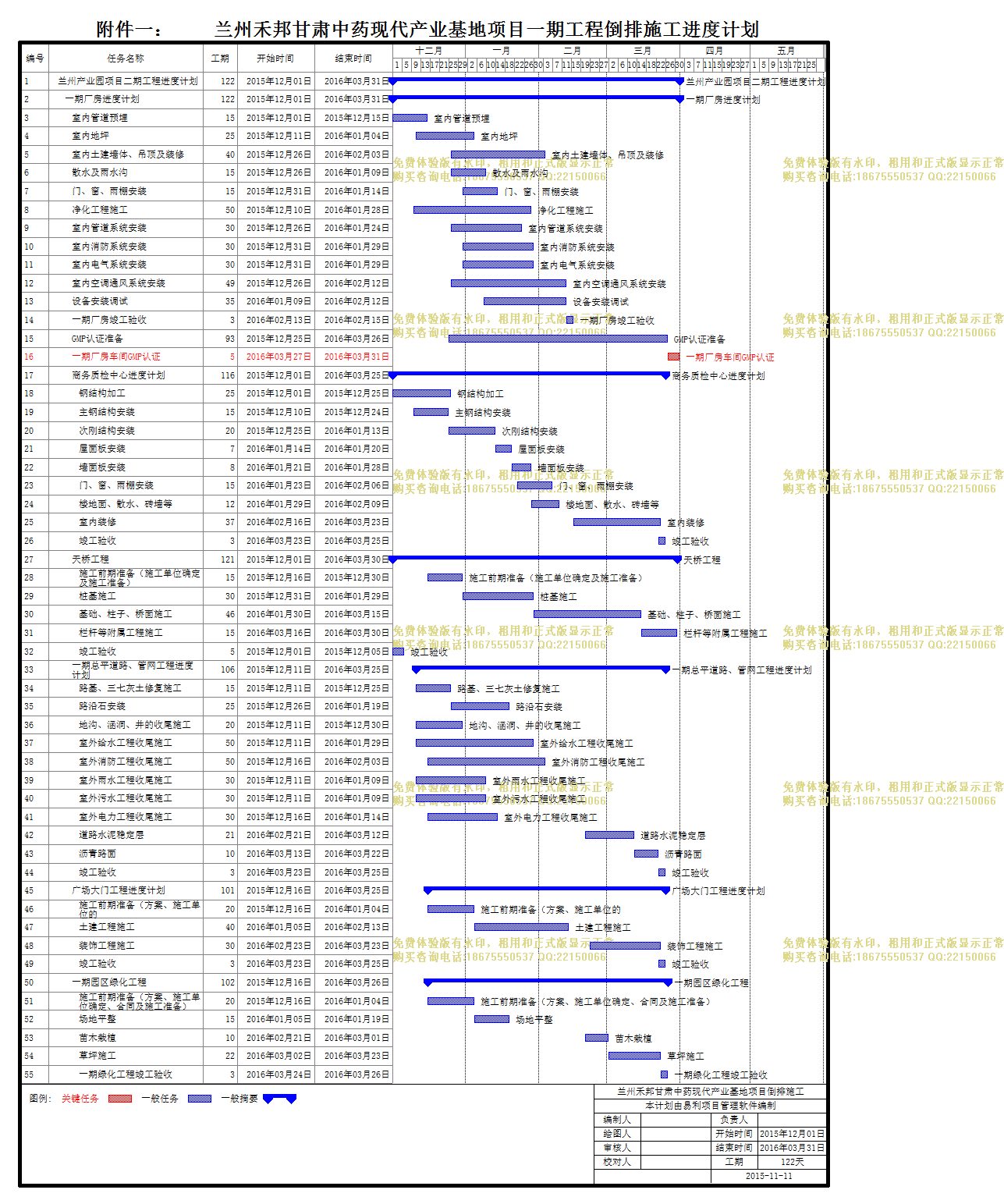
Task: Click the 四月 month header in timeline
Action: pos(714,51)
